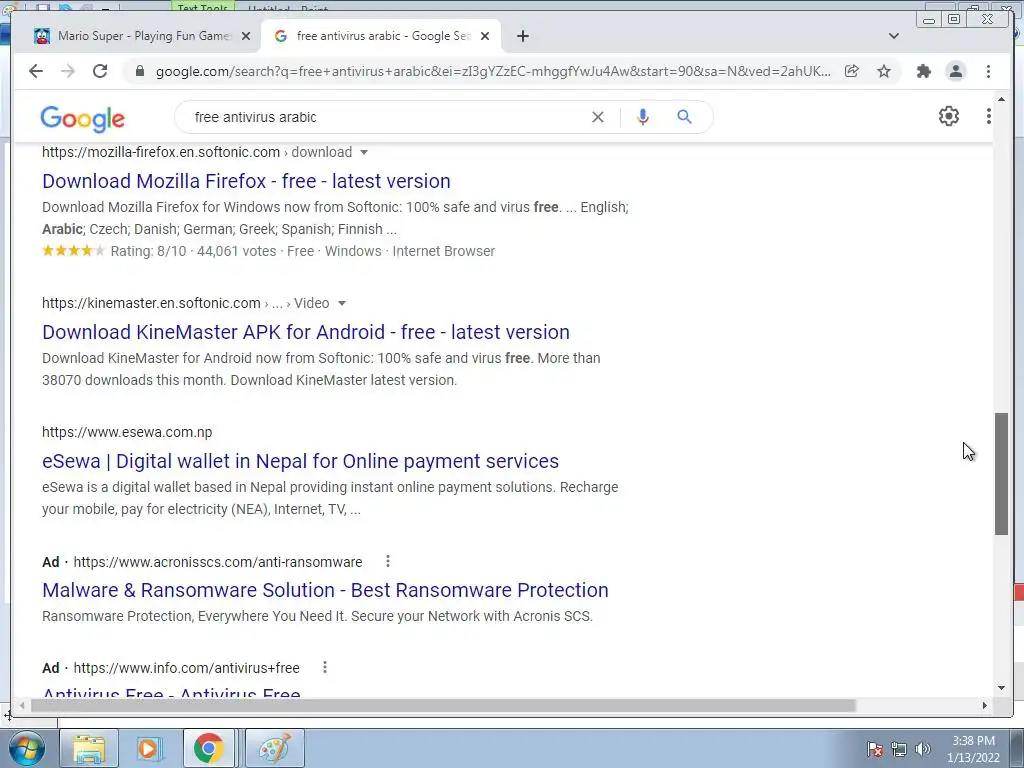Open the Antivirus Free ad link
This screenshot has height=768, width=1024.
click(171, 692)
